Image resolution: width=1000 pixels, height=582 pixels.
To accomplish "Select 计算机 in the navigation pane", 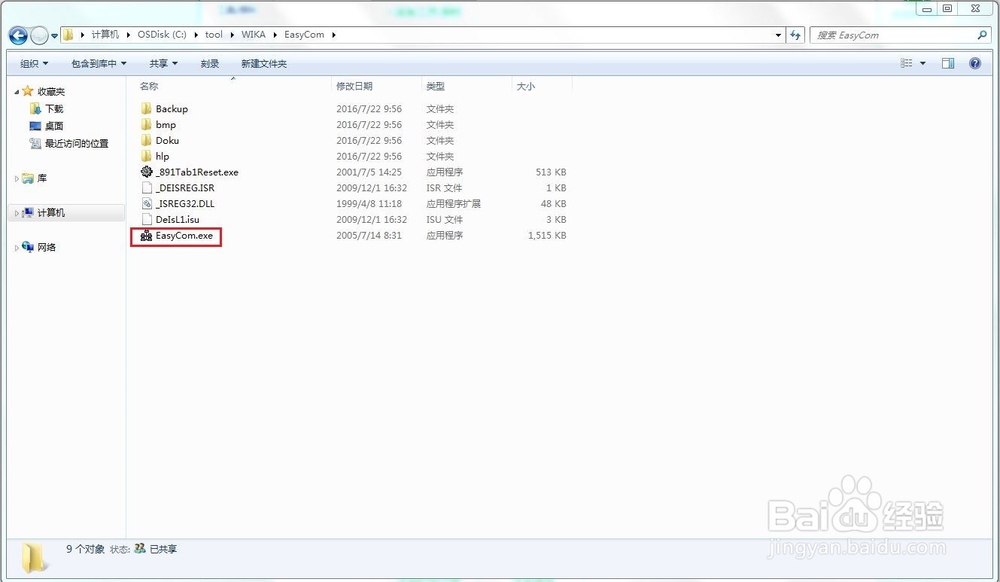I will click(x=51, y=212).
